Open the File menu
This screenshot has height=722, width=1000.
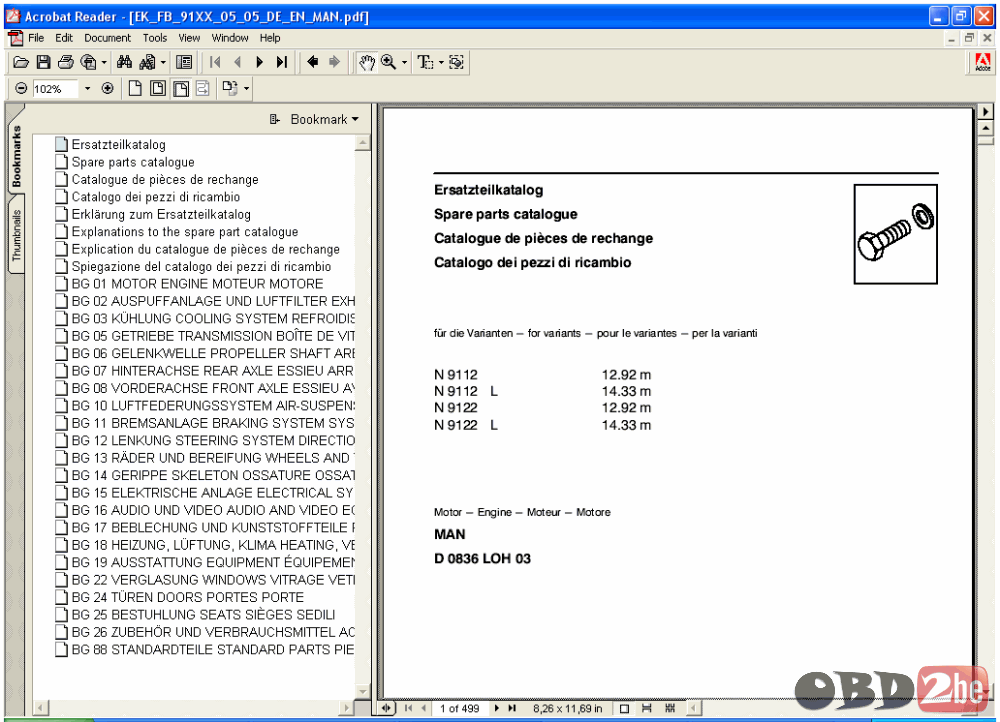[x=36, y=38]
